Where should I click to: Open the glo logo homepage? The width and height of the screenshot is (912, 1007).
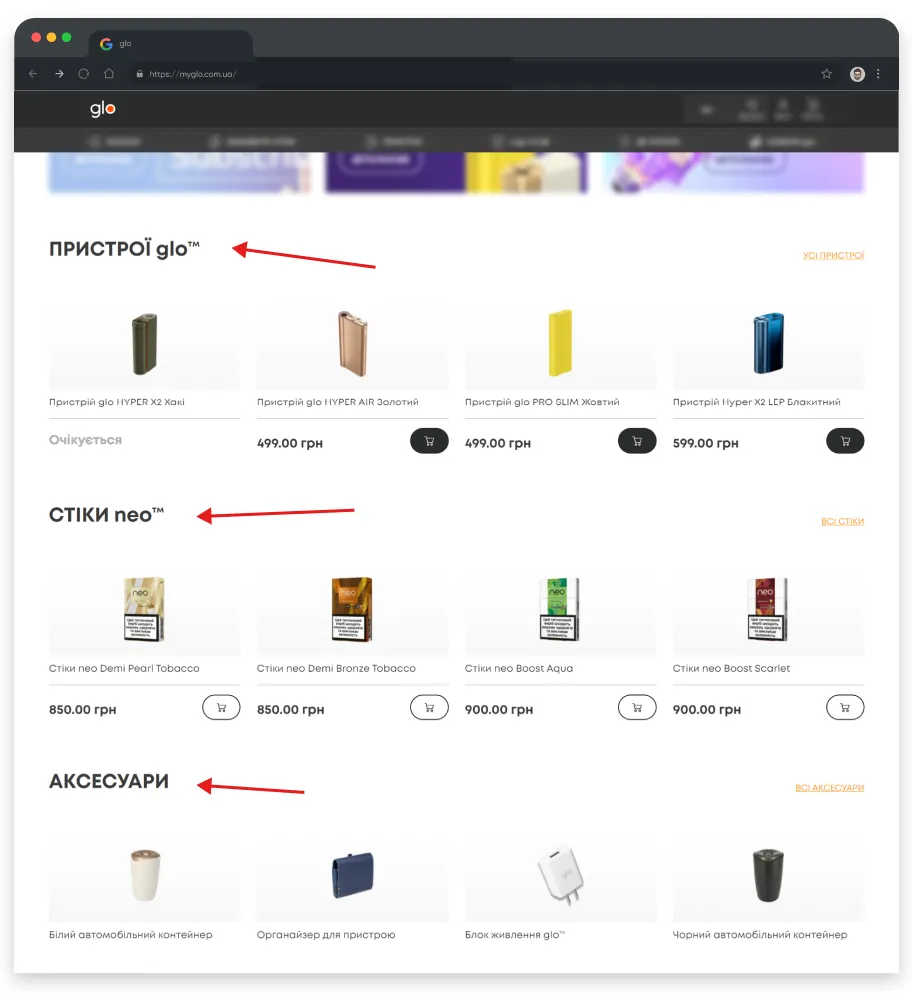coord(103,109)
